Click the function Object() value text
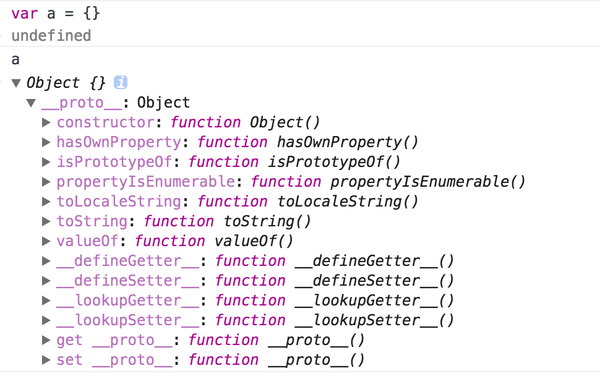This screenshot has width=600, height=376. click(245, 122)
